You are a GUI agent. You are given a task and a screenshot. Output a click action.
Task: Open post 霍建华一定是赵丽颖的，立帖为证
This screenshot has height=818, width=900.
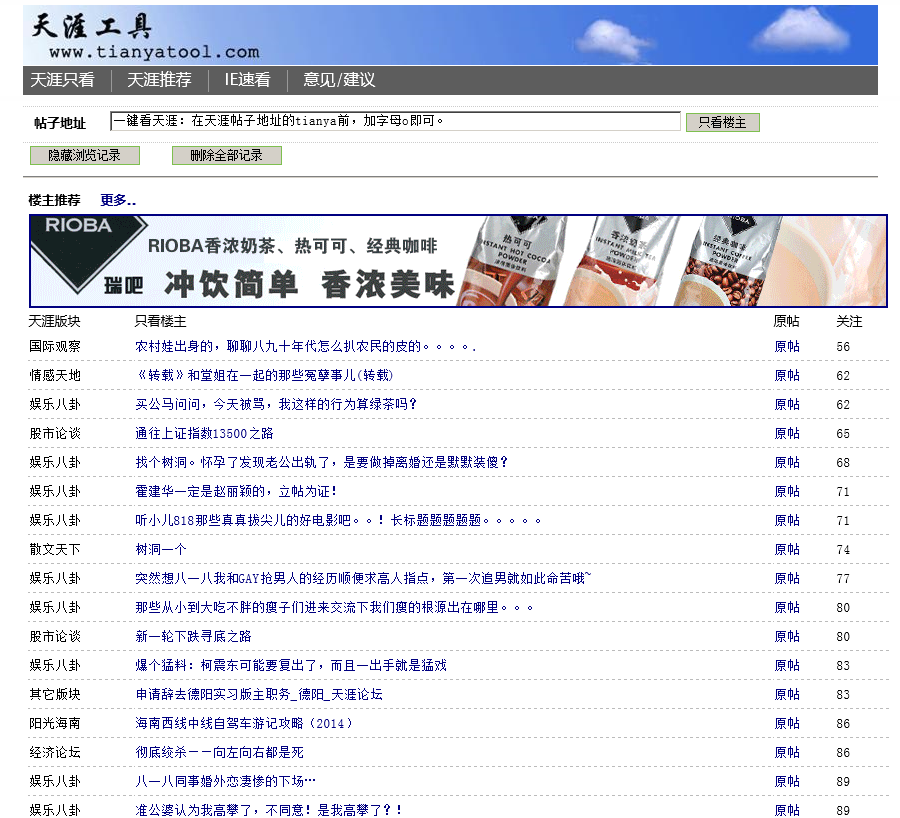(x=236, y=491)
